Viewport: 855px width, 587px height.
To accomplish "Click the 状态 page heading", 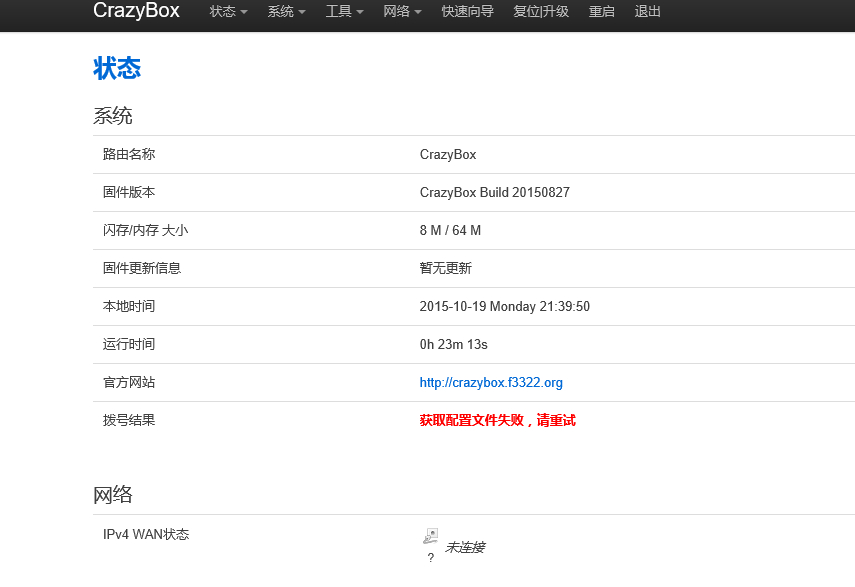I will coord(117,69).
